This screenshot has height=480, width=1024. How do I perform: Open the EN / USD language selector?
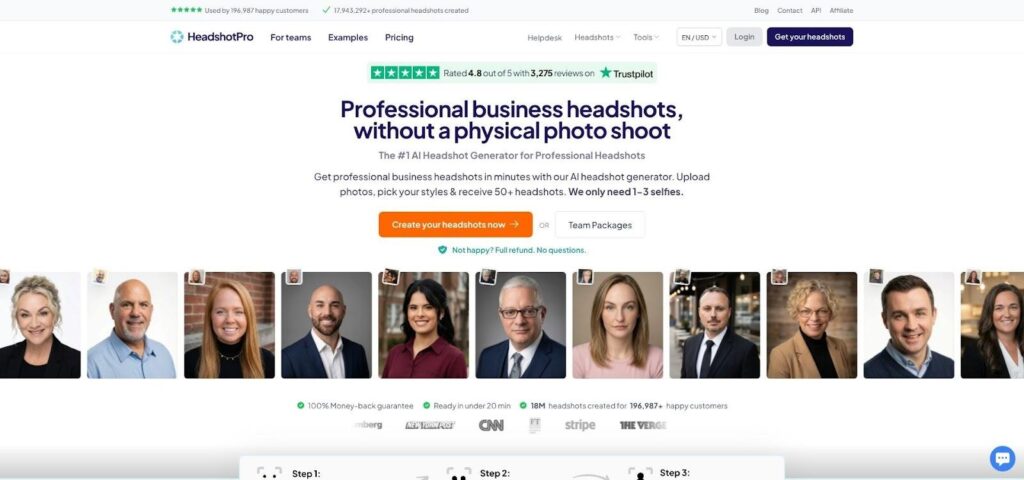pyautogui.click(x=699, y=37)
